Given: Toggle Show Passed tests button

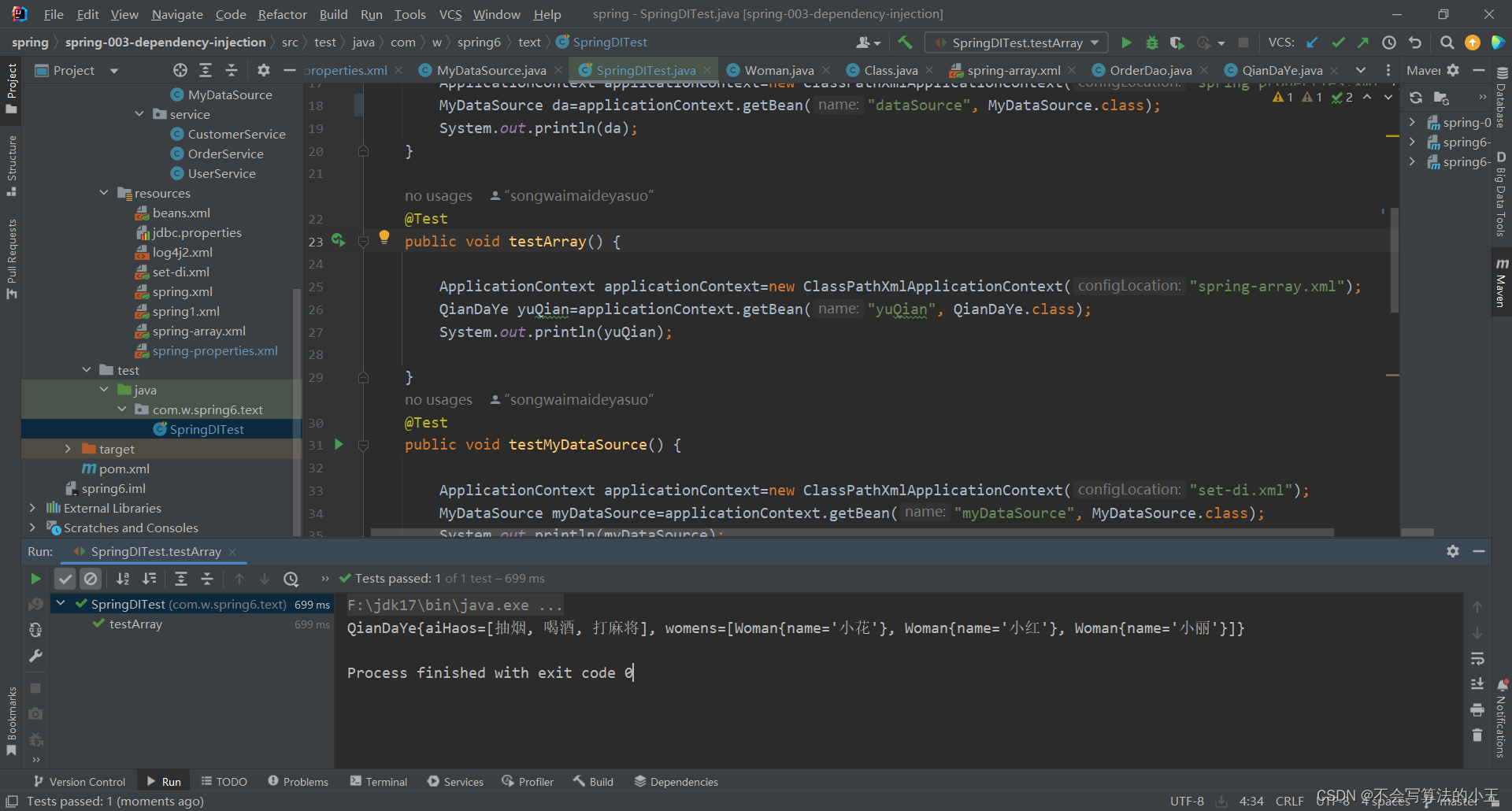Looking at the screenshot, I should (65, 579).
